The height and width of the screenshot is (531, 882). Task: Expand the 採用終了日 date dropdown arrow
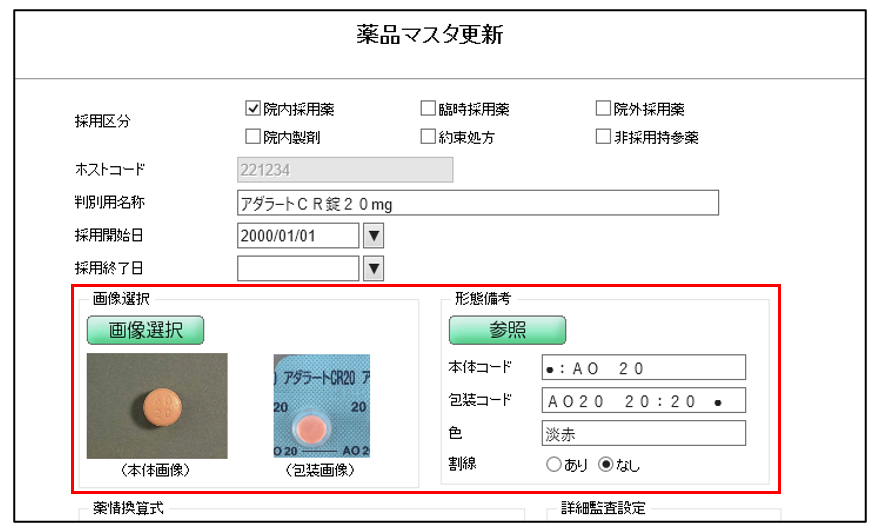373,268
